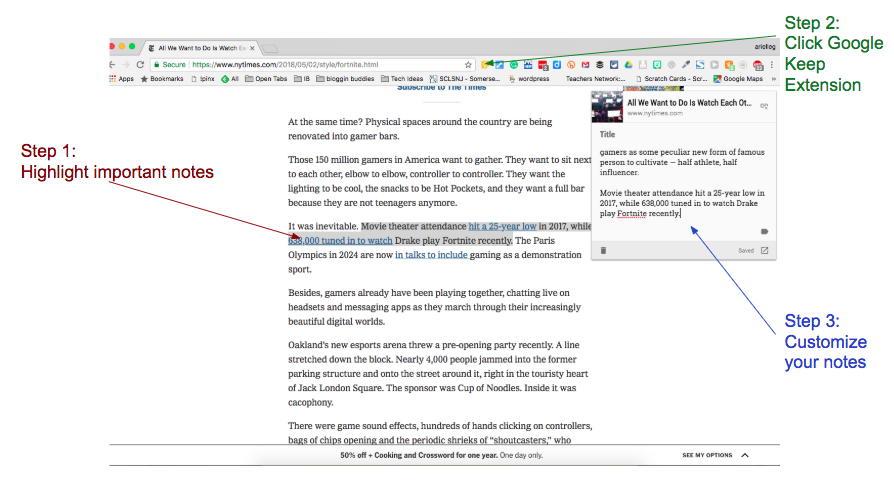The height and width of the screenshot is (481, 894).
Task: Open the note in Google Keep
Action: pos(765,250)
